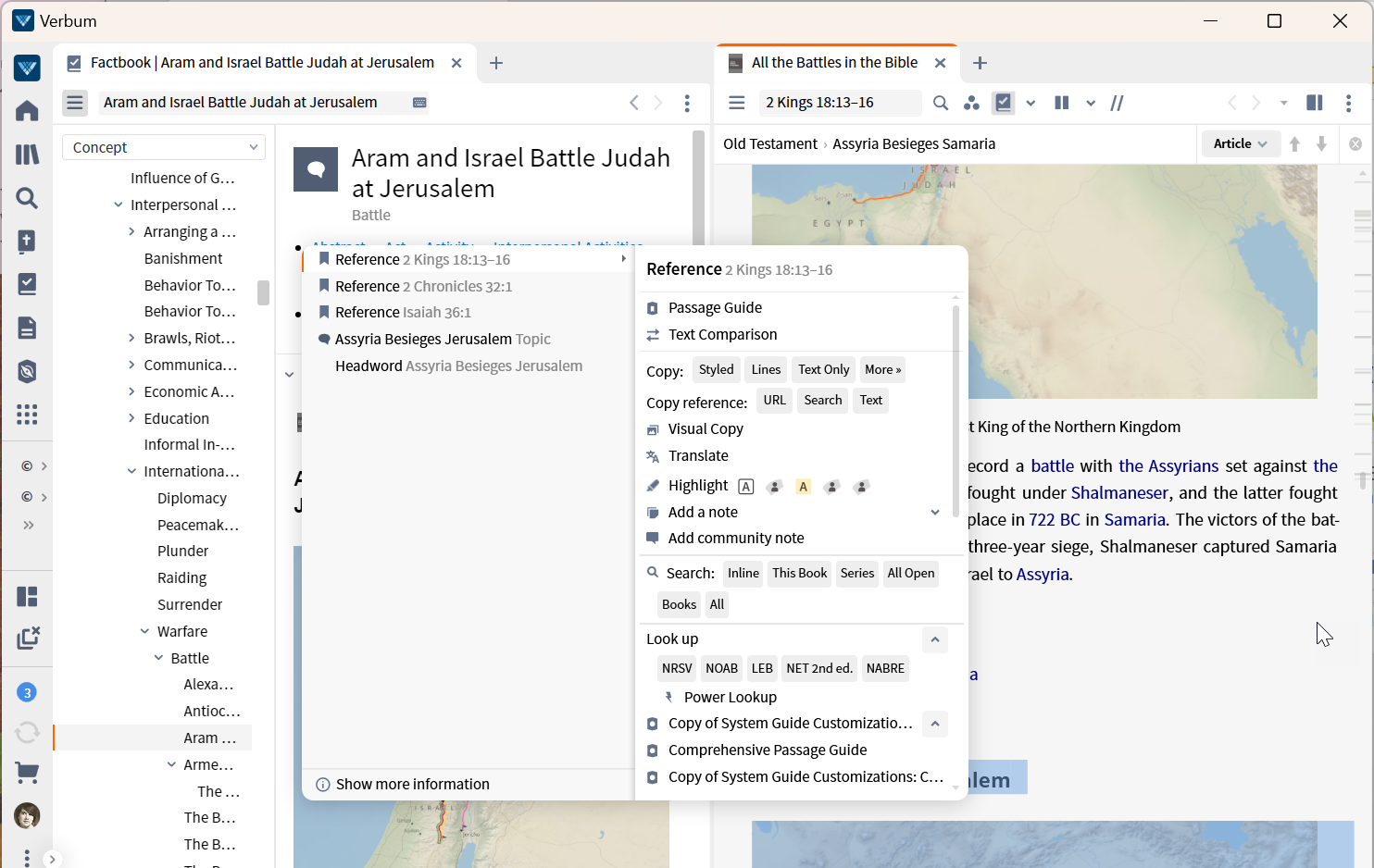Follow the Shalmaneser link in the article

pos(1119,493)
